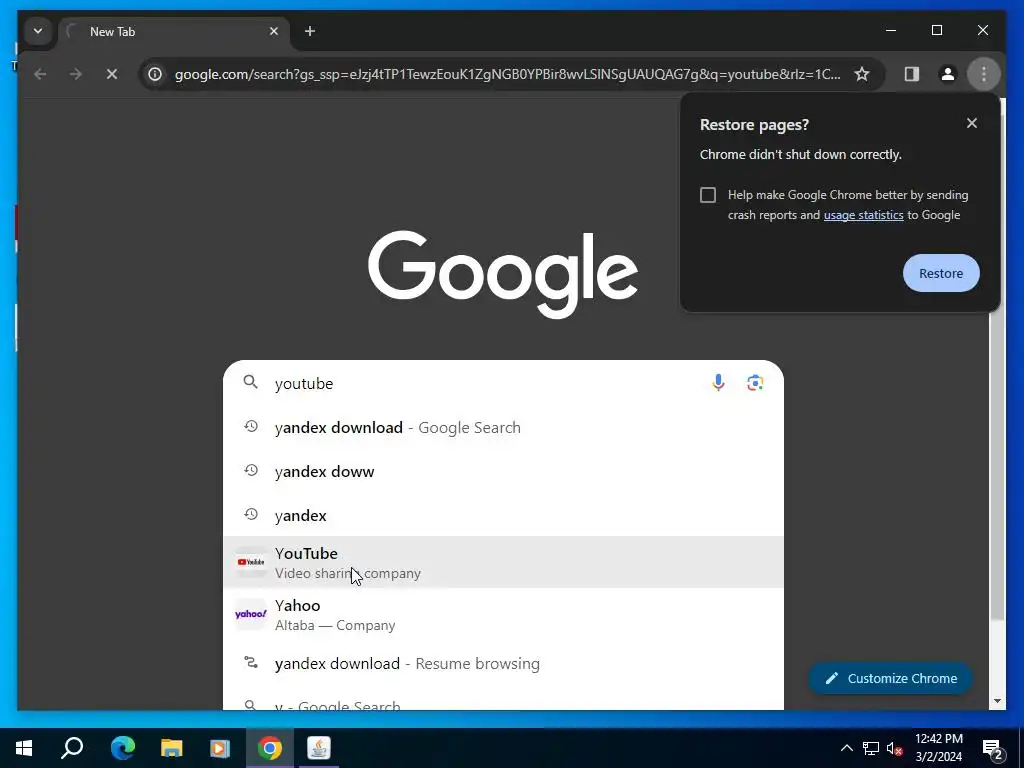The image size is (1024, 768).
Task: Choose the yandex doww suggestion
Action: click(503, 472)
